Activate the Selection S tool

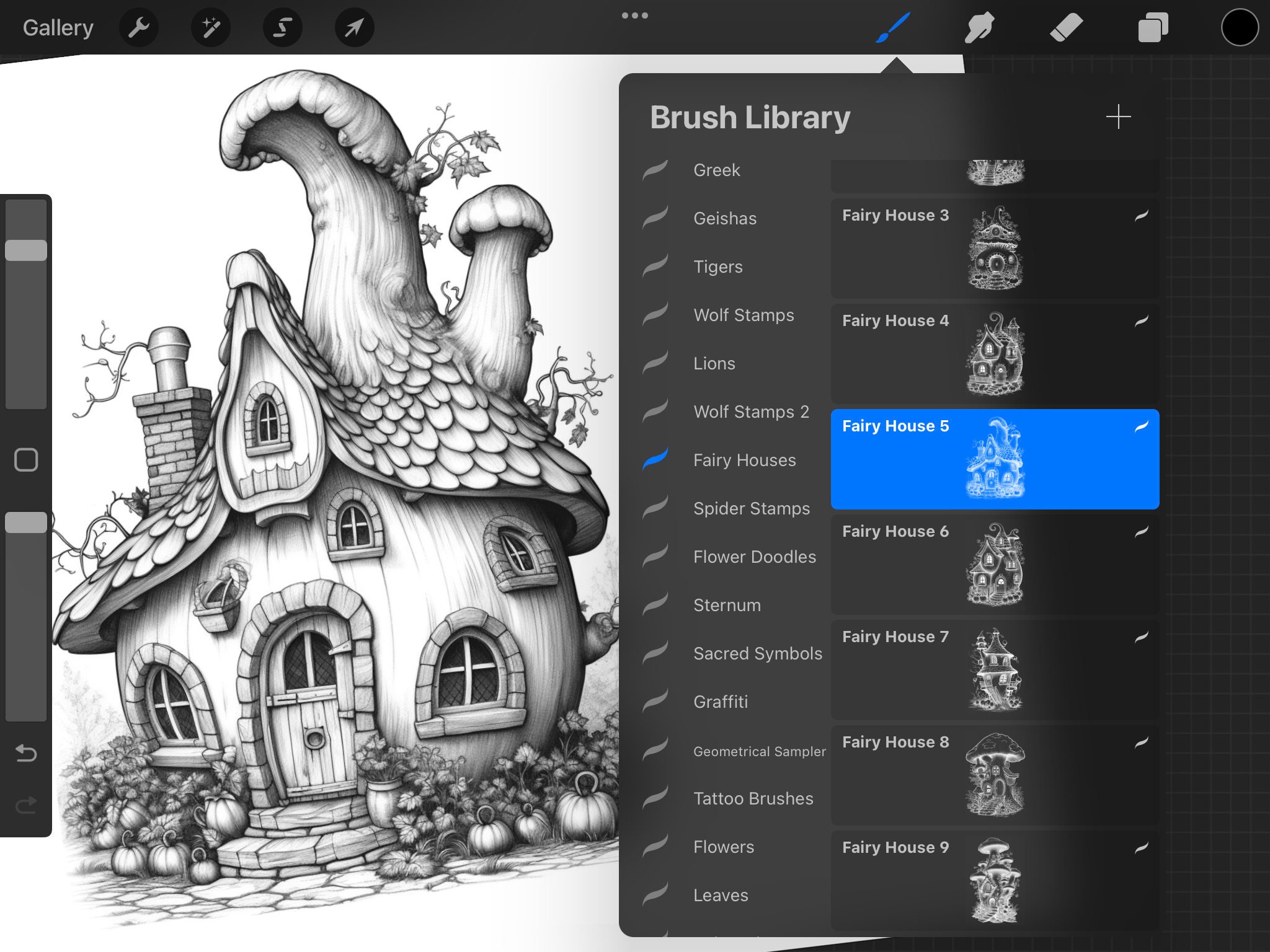[283, 27]
